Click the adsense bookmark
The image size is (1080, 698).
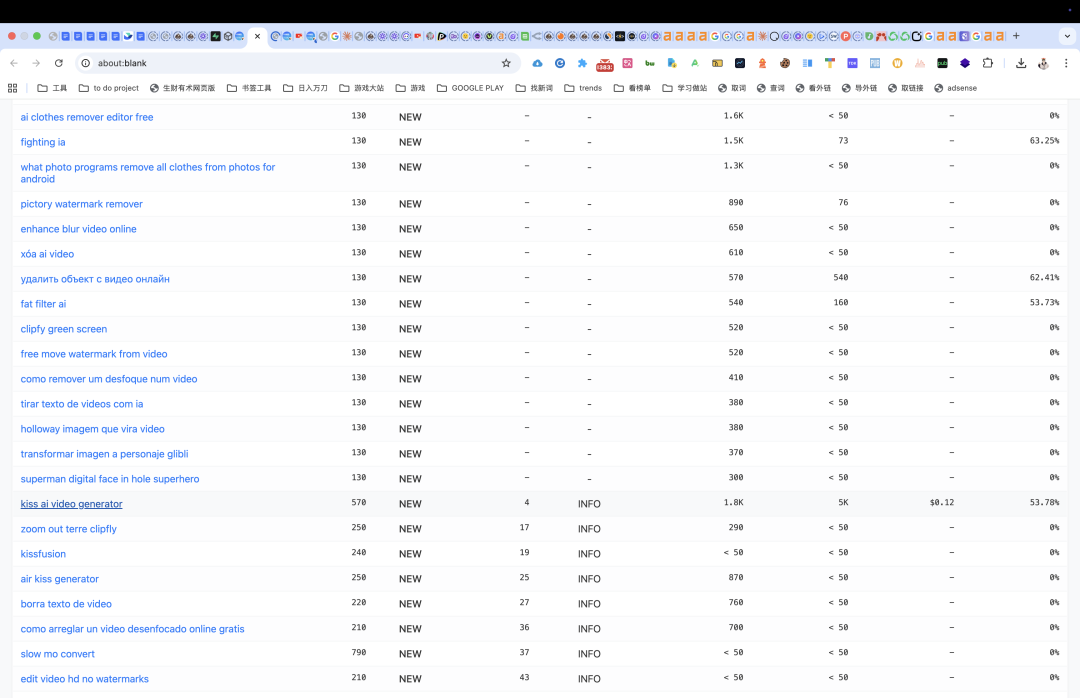[x=955, y=88]
